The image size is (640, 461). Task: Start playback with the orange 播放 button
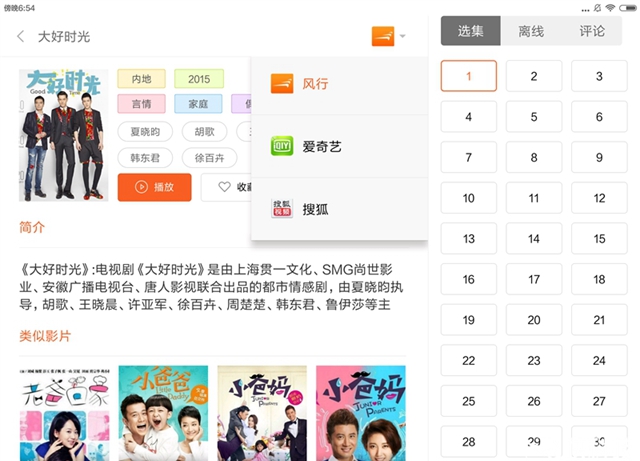point(154,187)
